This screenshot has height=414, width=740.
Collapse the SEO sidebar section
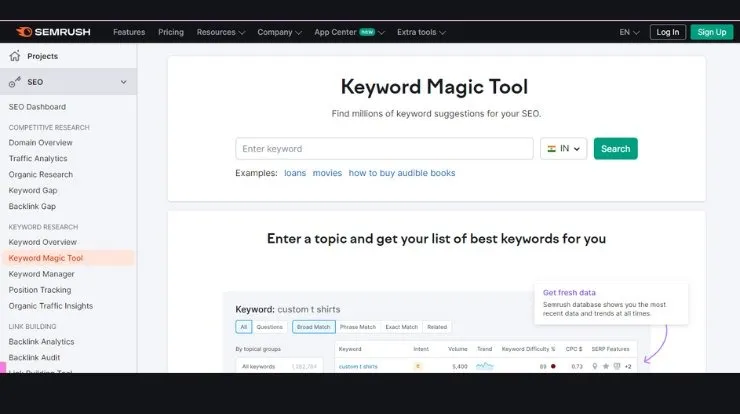coord(124,82)
